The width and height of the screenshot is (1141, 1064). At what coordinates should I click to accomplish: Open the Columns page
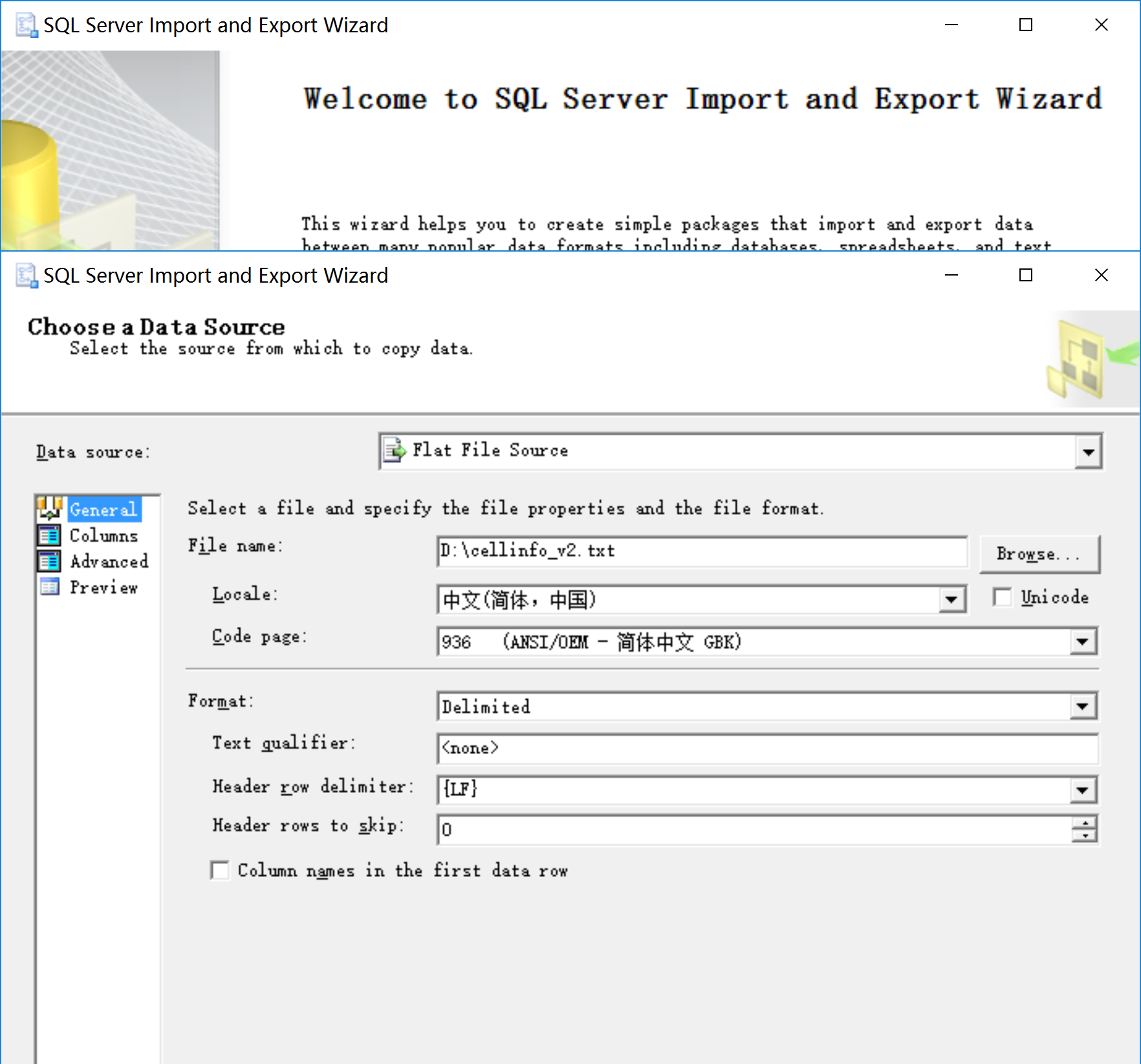[103, 536]
